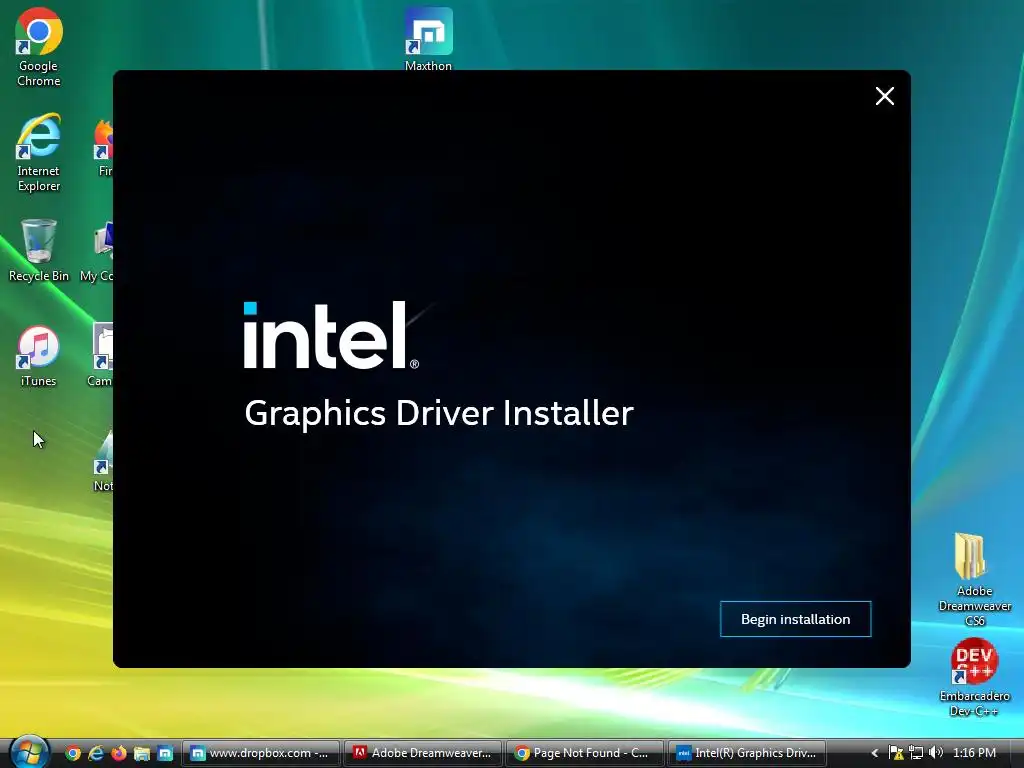Switch to Page Not Found Chrome window
The image size is (1024, 768).
[x=584, y=753]
